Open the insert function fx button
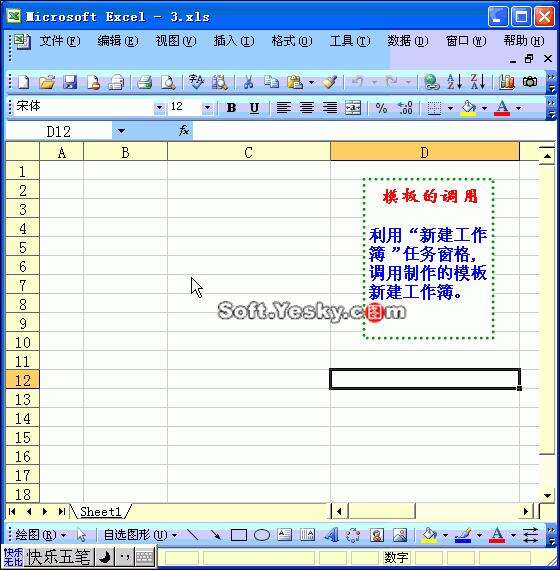Screen dimensions: 560x570 click(184, 131)
